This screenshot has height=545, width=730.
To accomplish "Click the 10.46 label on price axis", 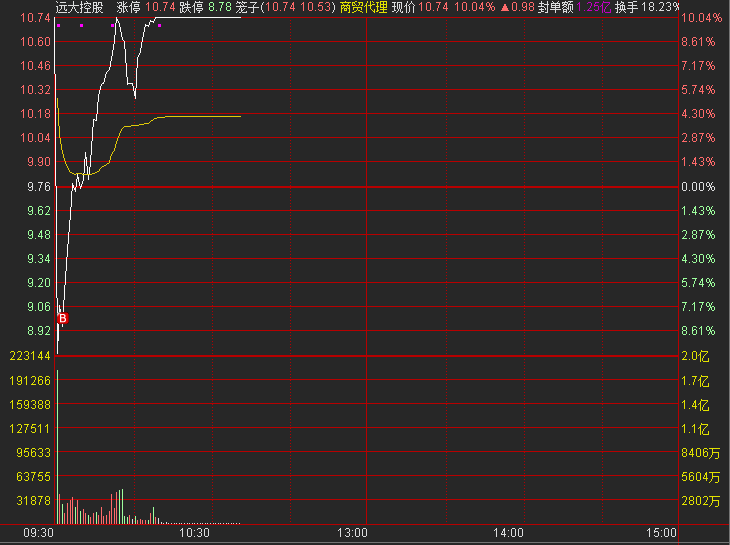I will tap(35, 66).
